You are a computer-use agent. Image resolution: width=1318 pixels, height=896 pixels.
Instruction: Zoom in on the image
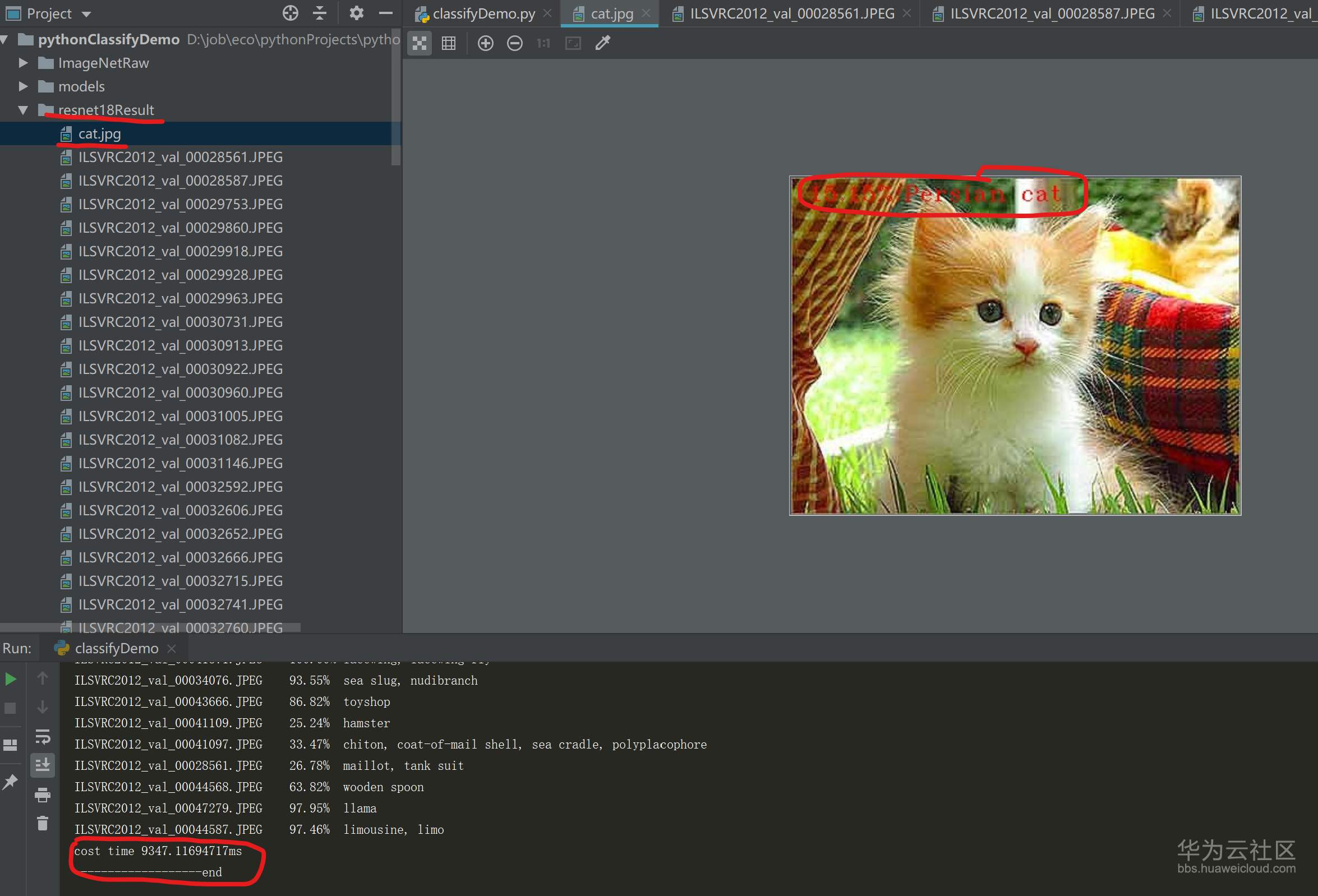click(x=486, y=43)
